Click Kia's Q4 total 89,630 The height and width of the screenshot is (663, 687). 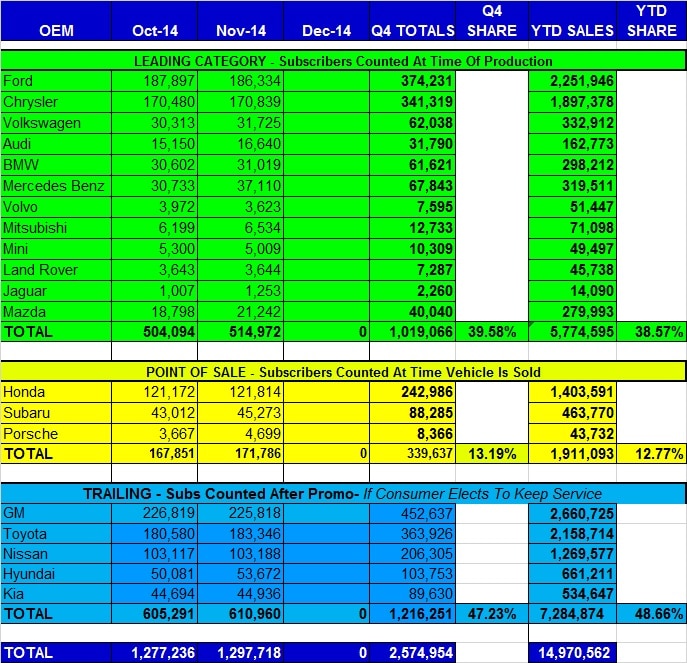413,594
